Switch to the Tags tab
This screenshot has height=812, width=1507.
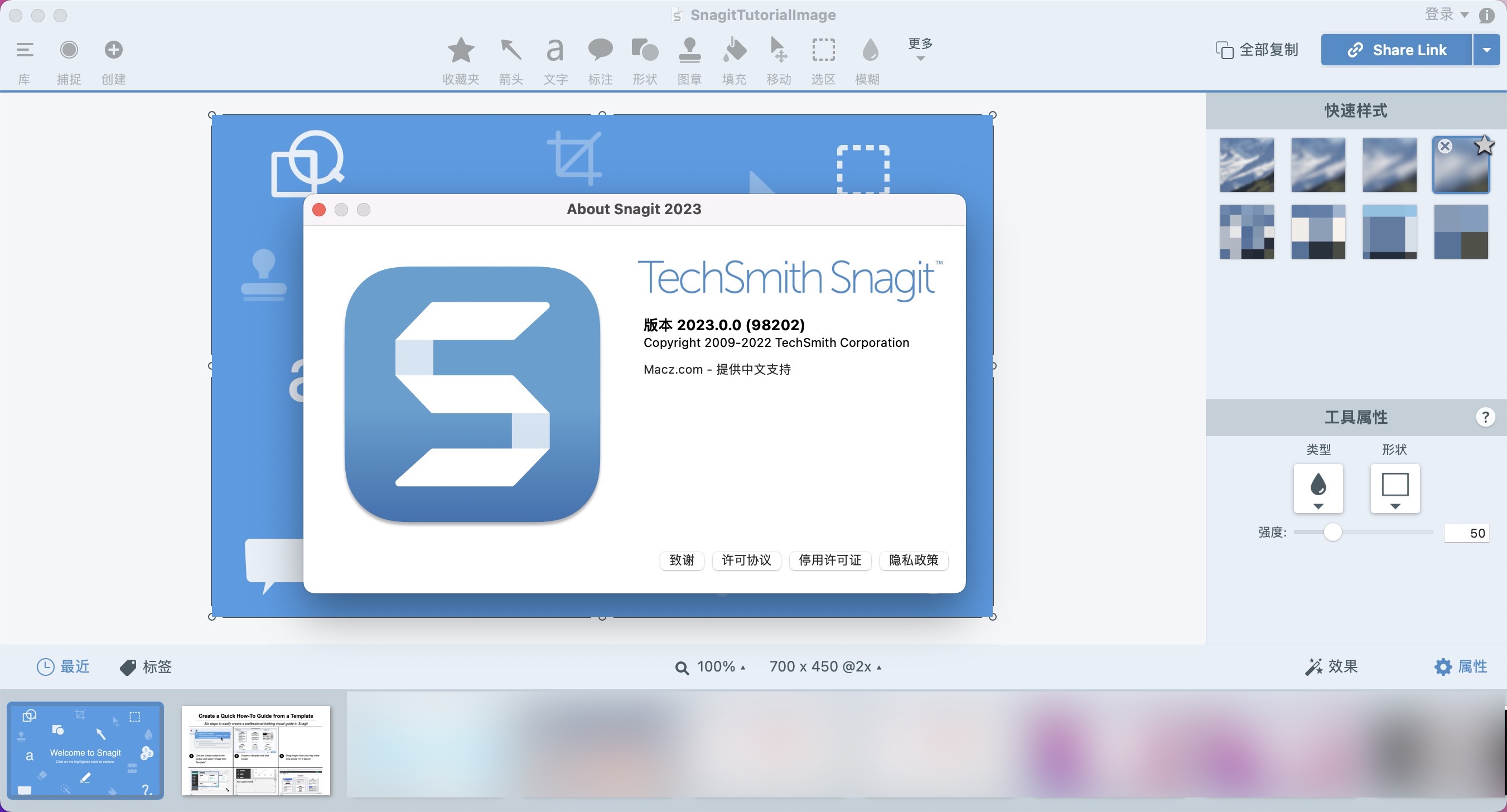coord(146,666)
